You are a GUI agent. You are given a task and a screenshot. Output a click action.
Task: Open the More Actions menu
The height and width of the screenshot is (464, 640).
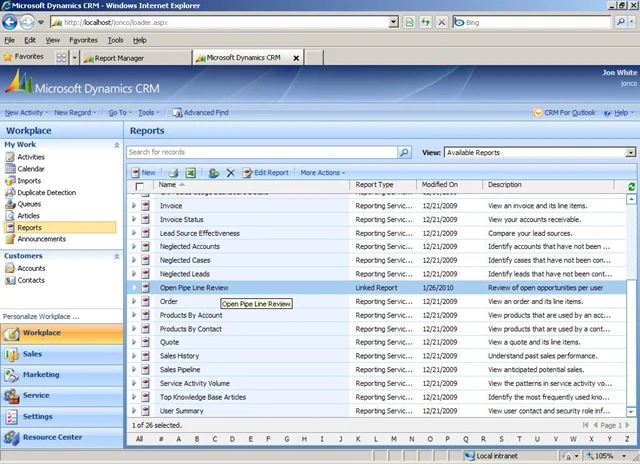[x=322, y=173]
